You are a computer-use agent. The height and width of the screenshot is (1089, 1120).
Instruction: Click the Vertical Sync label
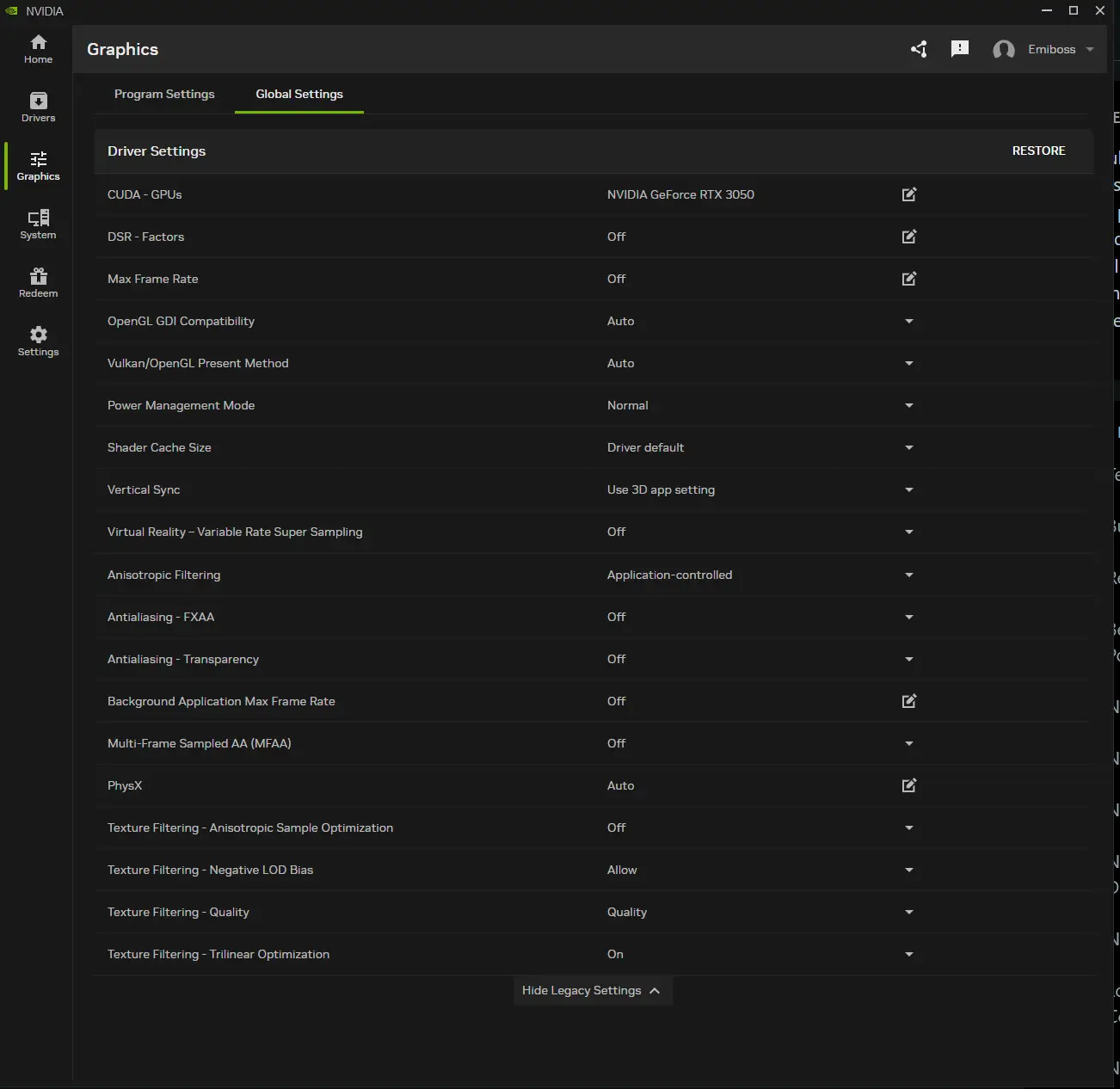pos(144,489)
